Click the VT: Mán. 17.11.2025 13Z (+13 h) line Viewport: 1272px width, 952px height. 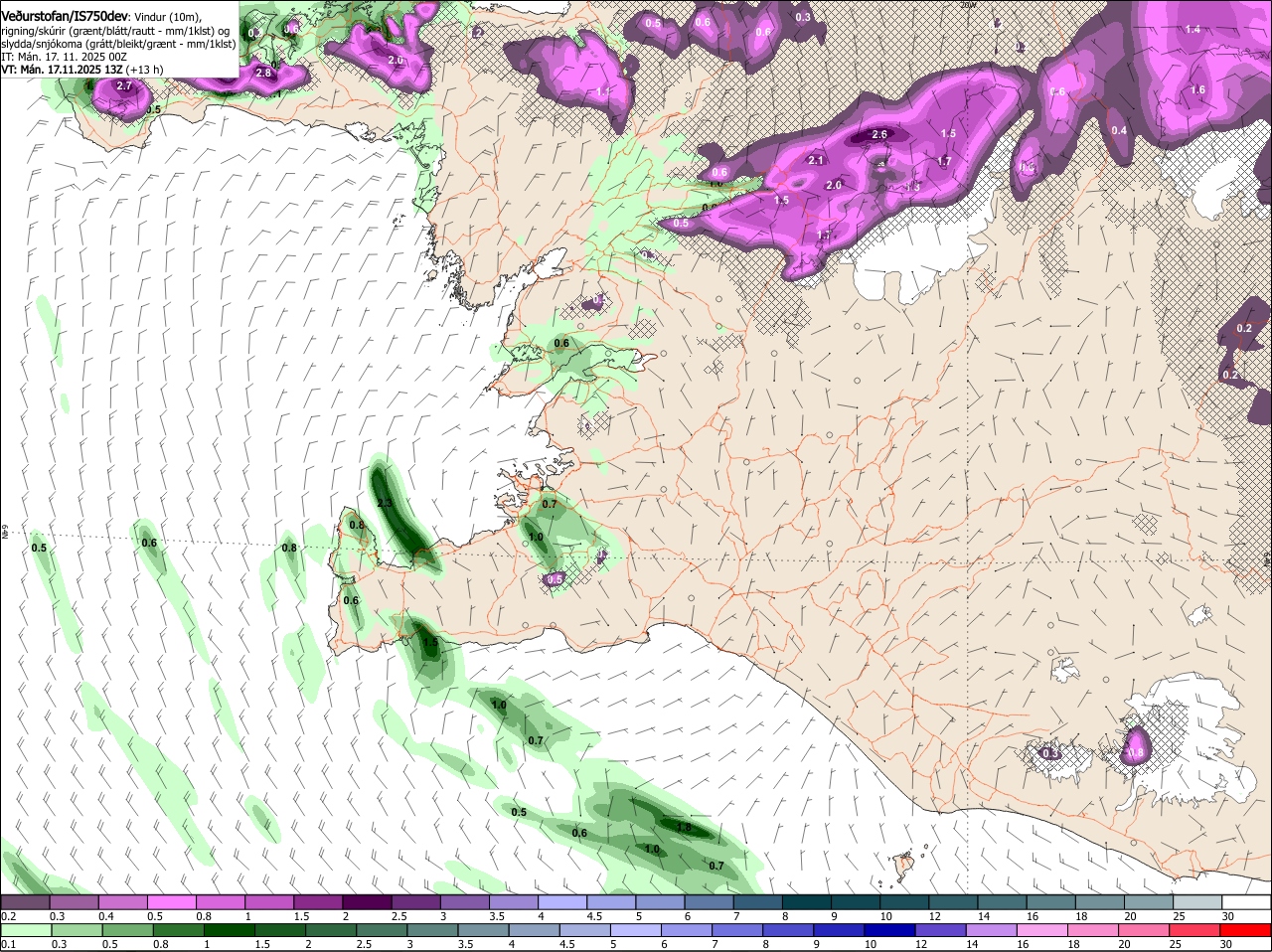(82, 70)
